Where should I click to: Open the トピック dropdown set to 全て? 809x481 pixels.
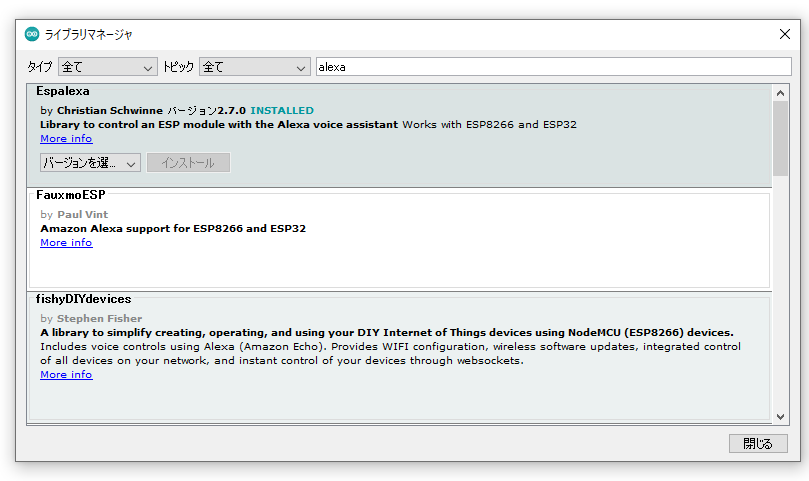(x=255, y=67)
